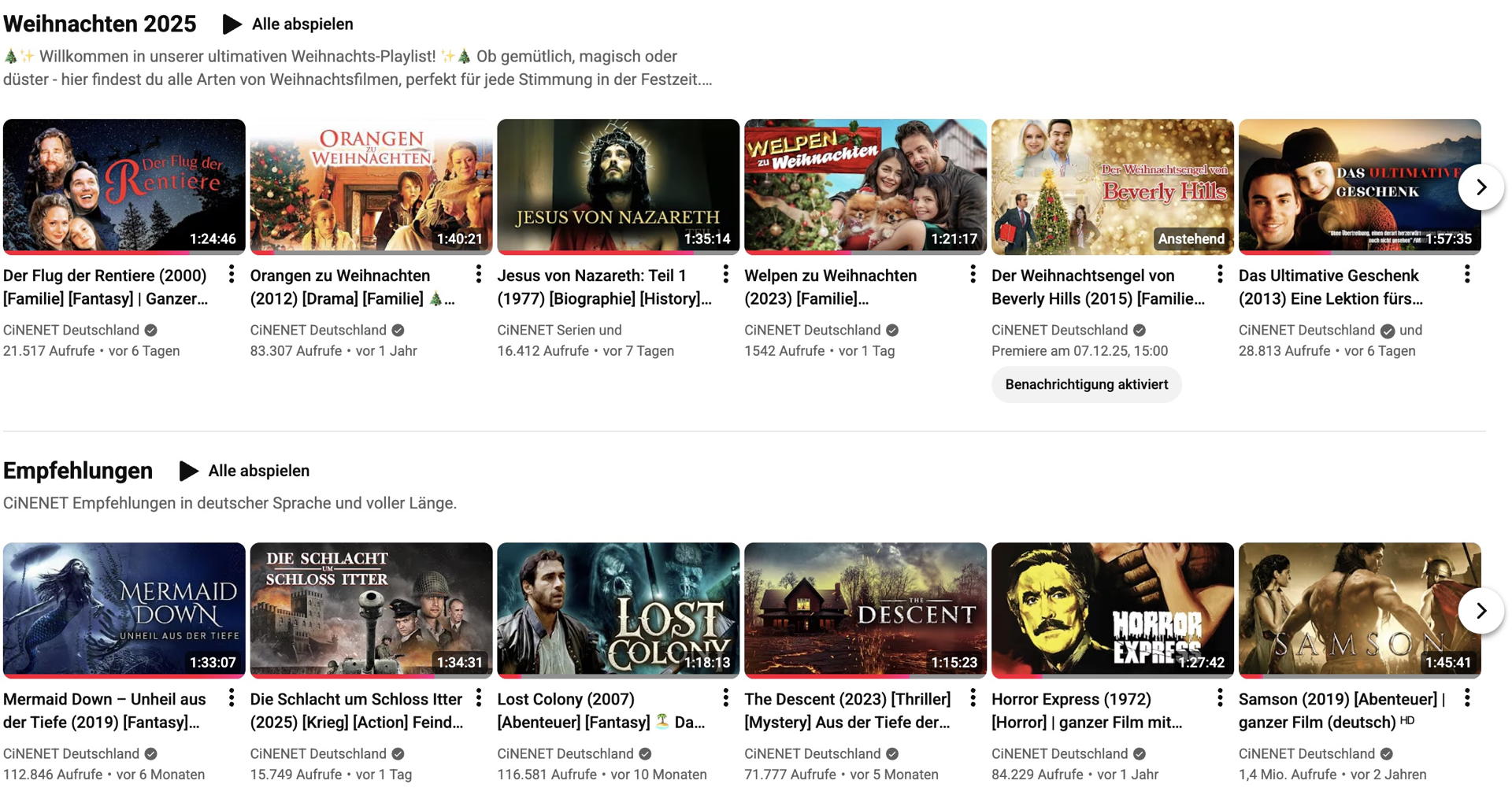This screenshot has height=799, width=1512.
Task: Open options menu for Orangen zu Weihnachten
Action: (x=478, y=274)
